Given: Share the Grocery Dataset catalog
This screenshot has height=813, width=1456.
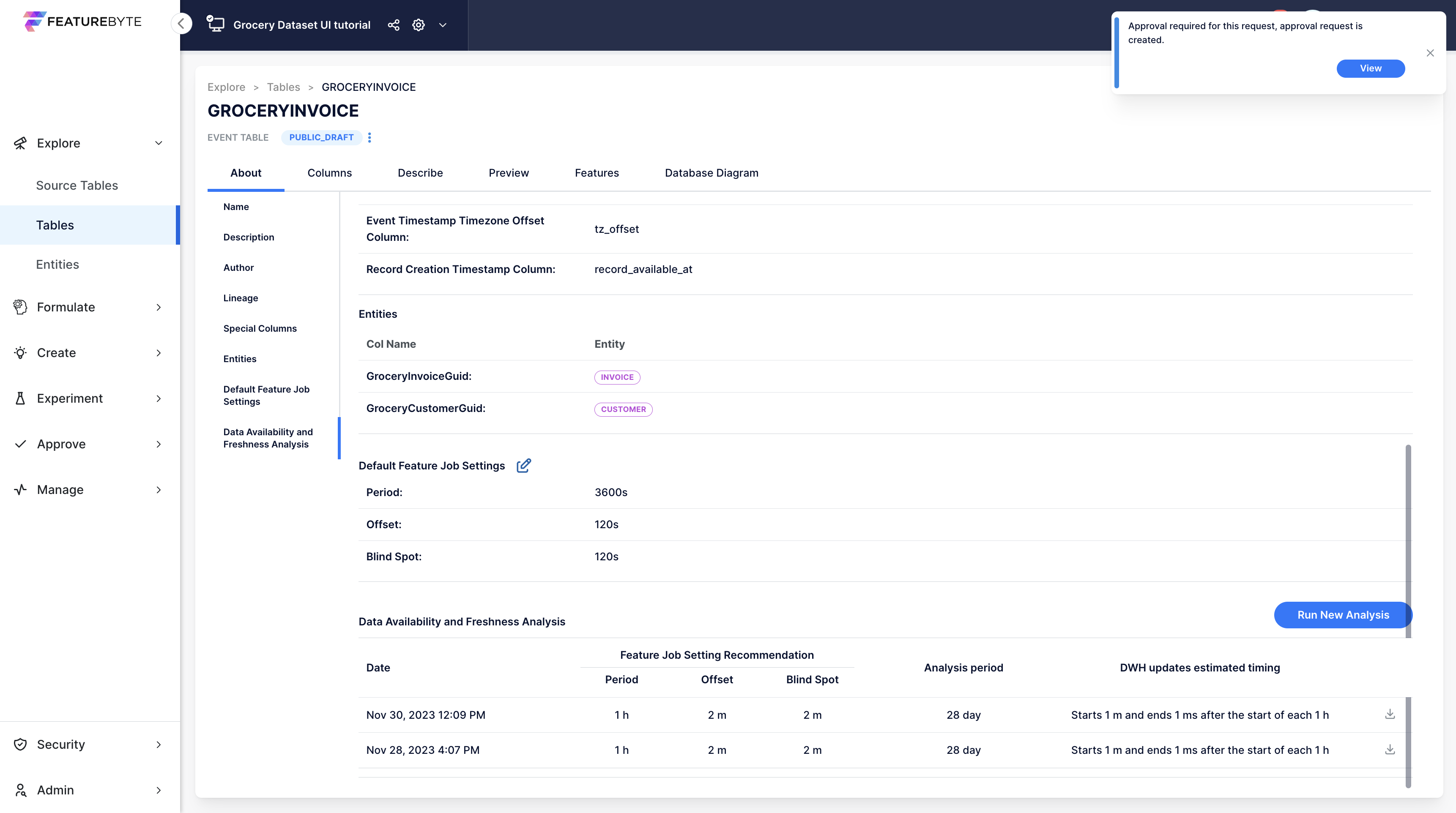Looking at the screenshot, I should pos(394,25).
